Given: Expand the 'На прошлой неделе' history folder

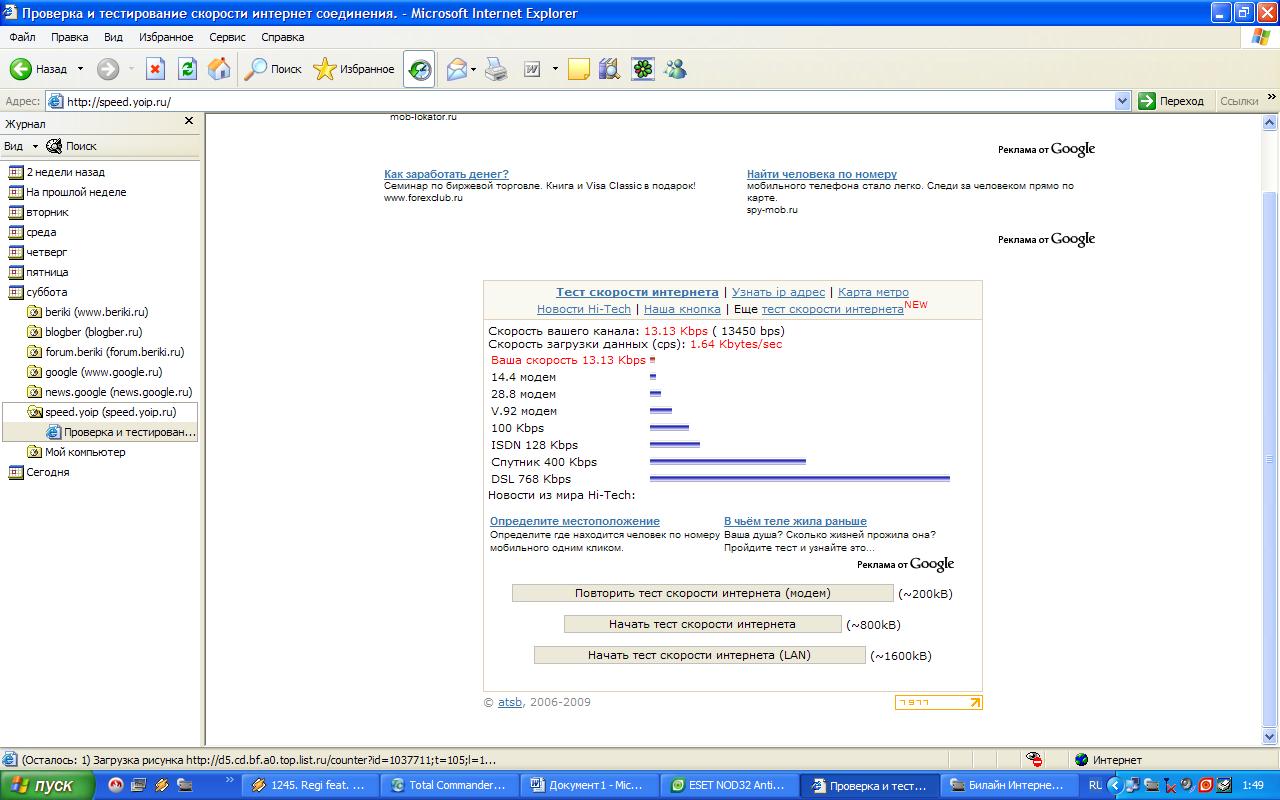Looking at the screenshot, I should 76,192.
